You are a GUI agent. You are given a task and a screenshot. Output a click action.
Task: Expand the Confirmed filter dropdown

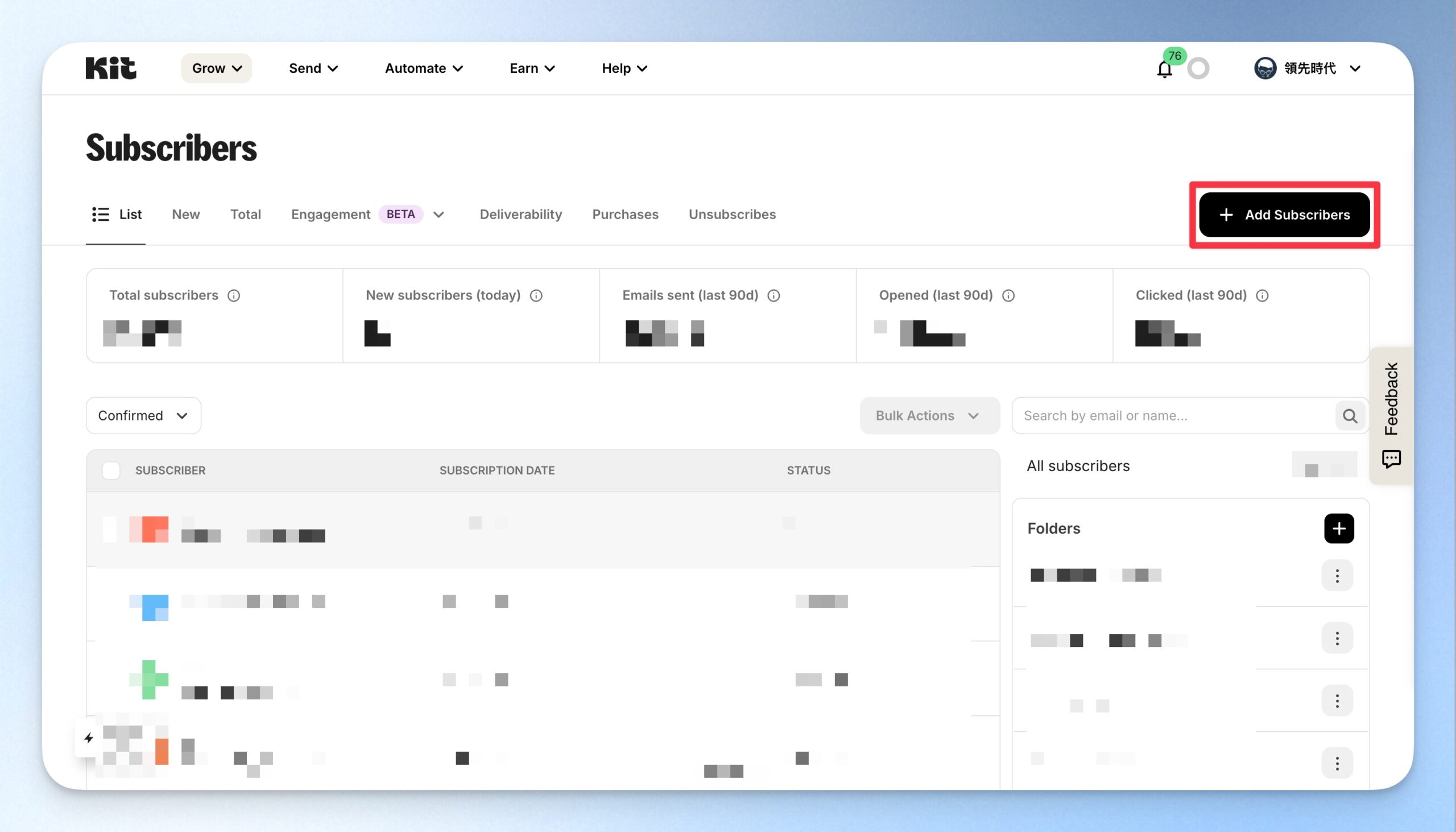pyautogui.click(x=143, y=415)
